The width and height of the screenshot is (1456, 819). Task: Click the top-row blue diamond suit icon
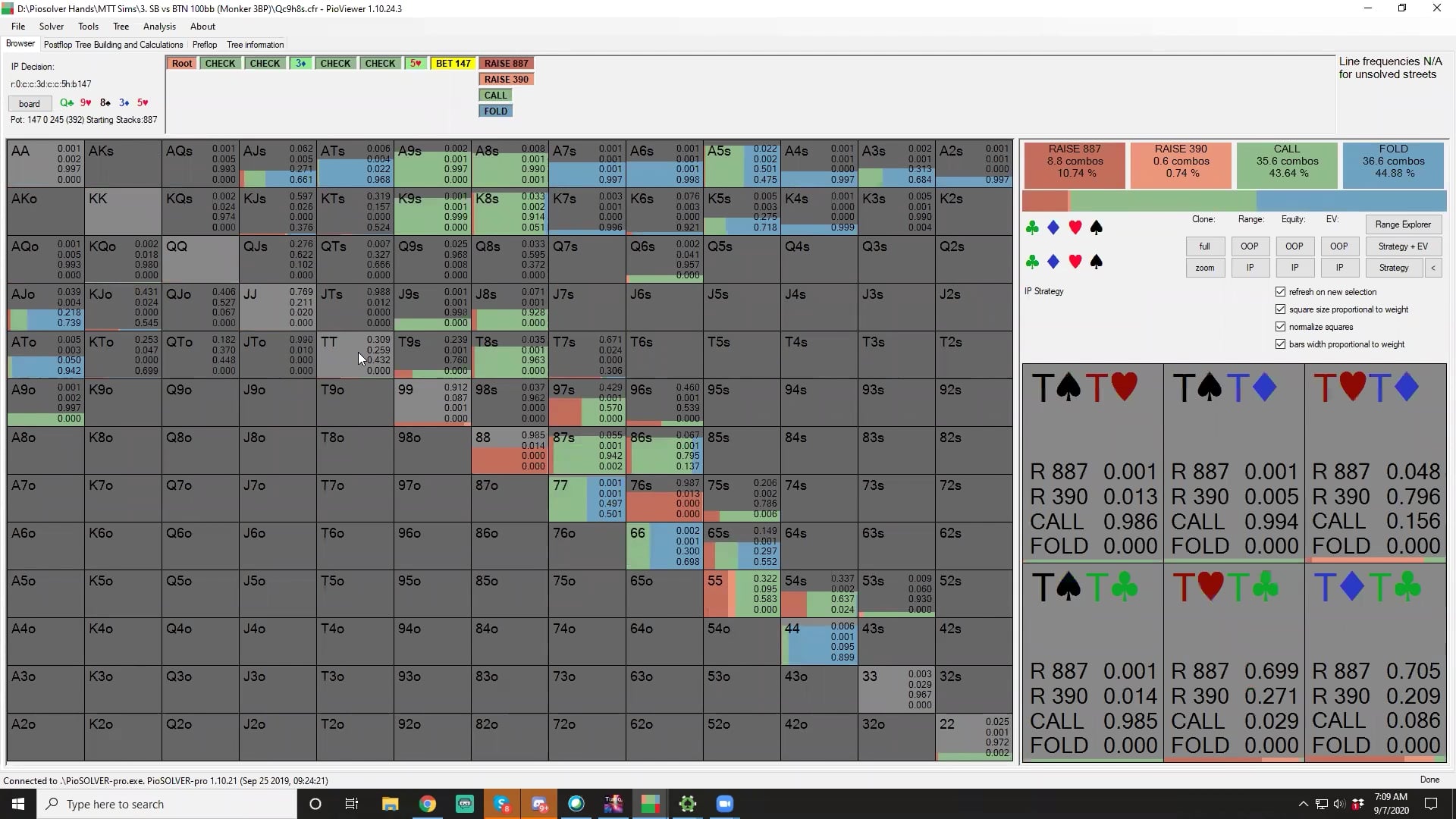tap(1053, 227)
